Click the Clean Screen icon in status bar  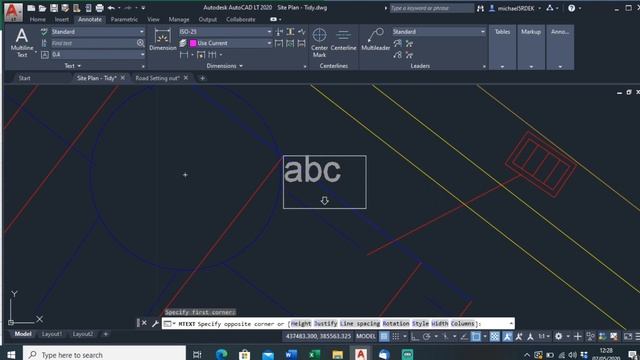[628, 336]
